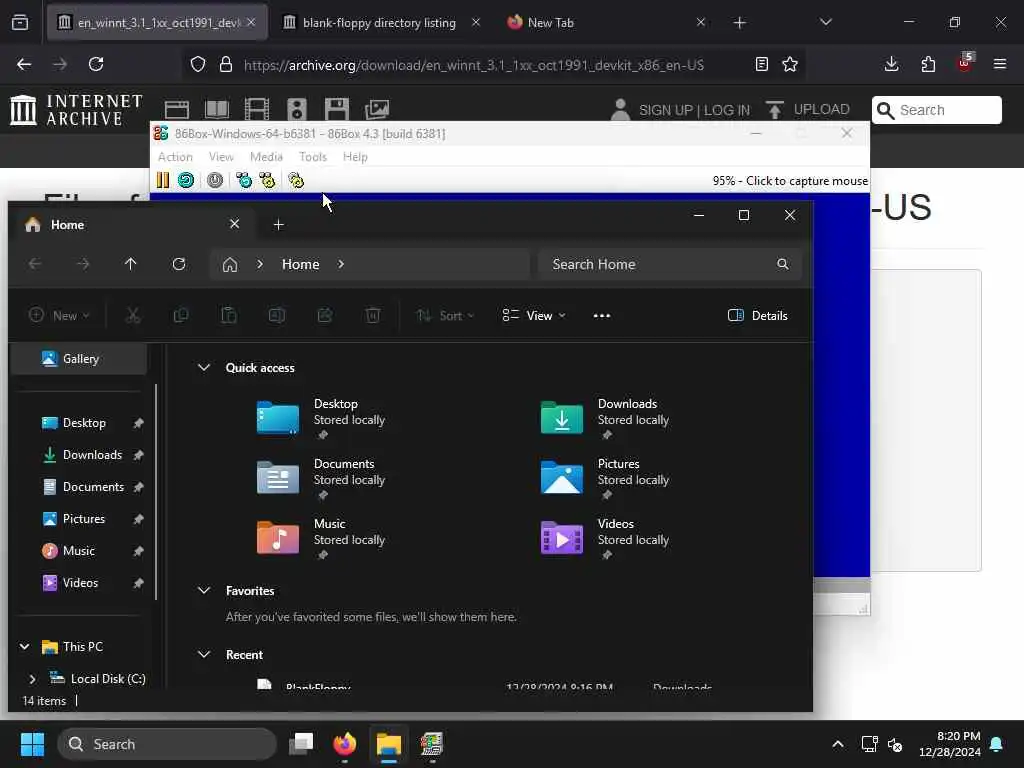Toggle Firefox reader view icon

pyautogui.click(x=761, y=64)
